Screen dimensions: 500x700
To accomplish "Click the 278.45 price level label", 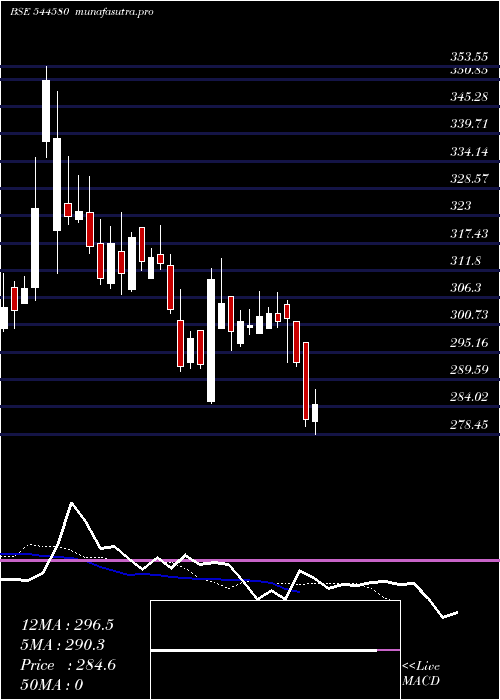I will click(468, 425).
